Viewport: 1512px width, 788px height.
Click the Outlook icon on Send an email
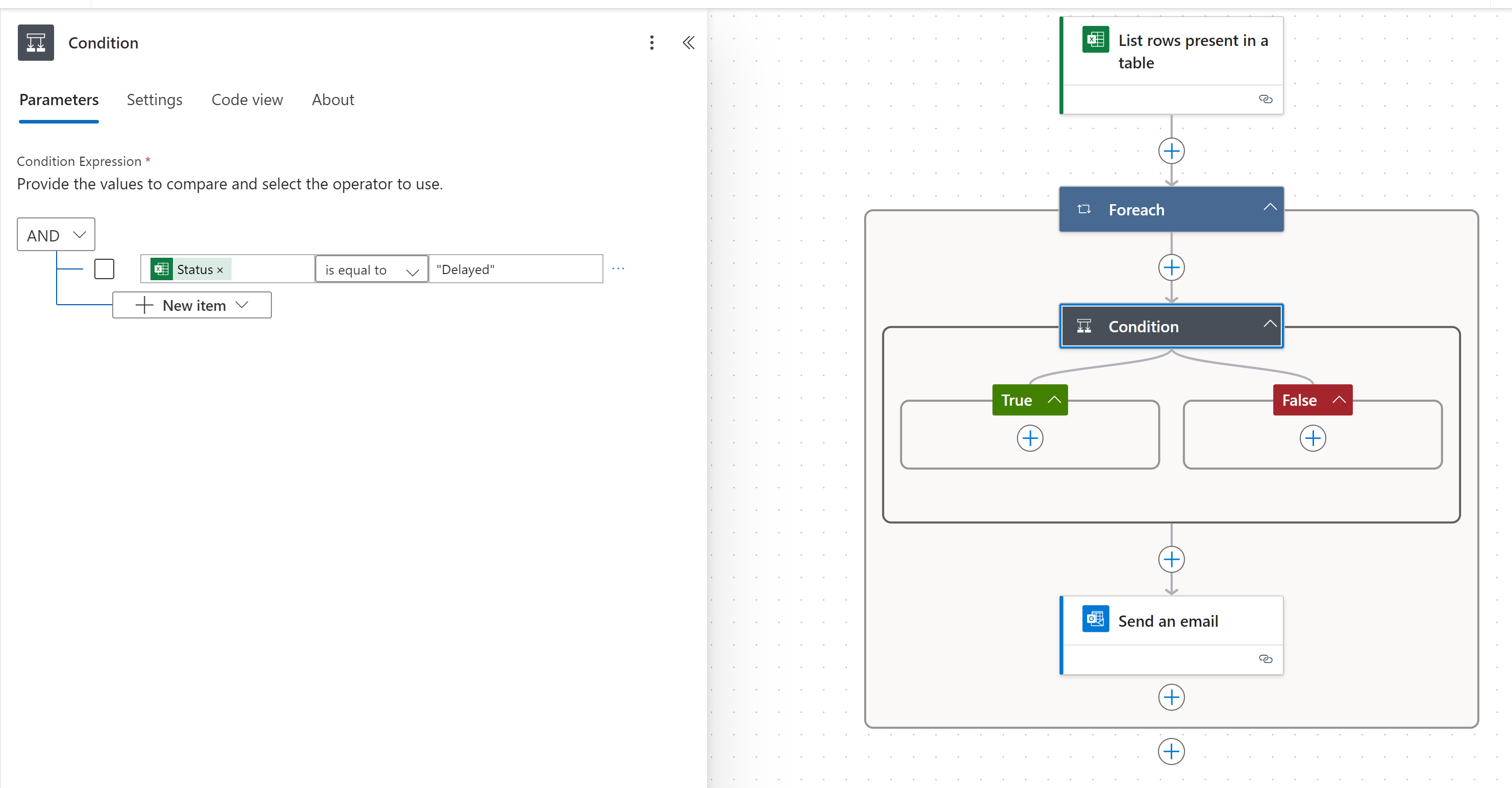pyautogui.click(x=1095, y=620)
